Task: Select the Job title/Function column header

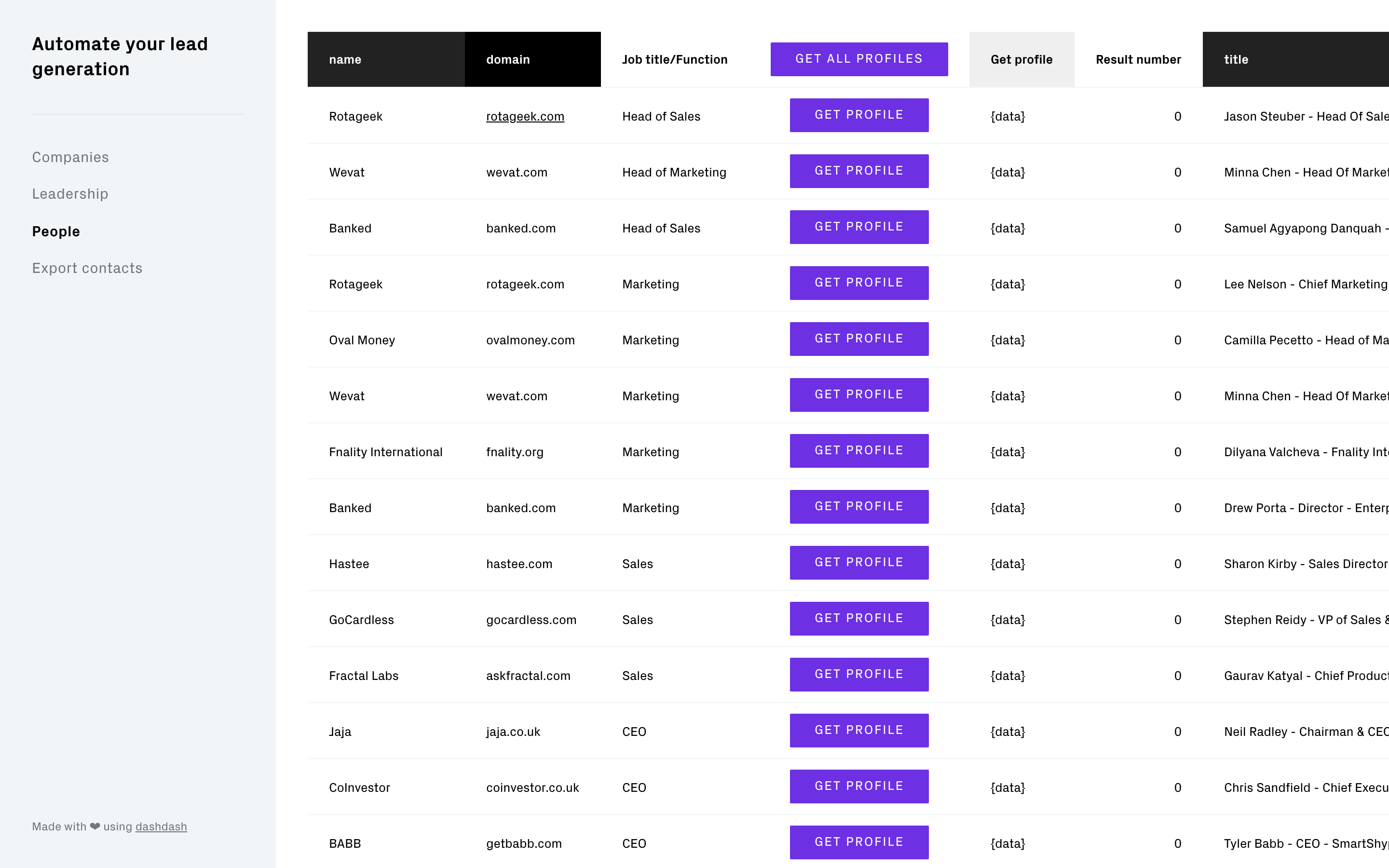Action: 674,59
